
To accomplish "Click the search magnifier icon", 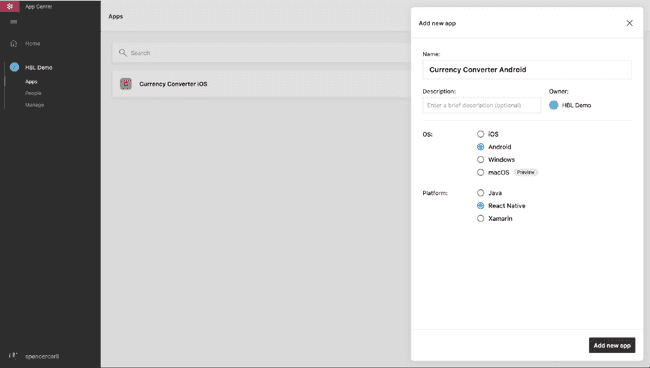I will [x=123, y=53].
